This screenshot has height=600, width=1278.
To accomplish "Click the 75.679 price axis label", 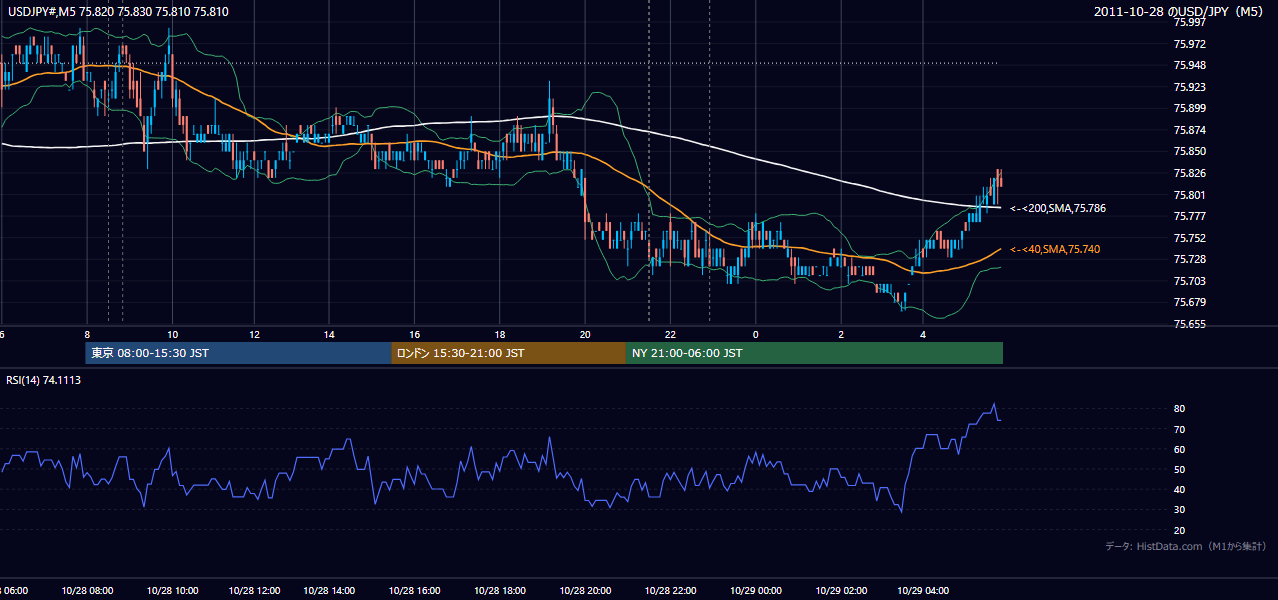I will [1190, 302].
